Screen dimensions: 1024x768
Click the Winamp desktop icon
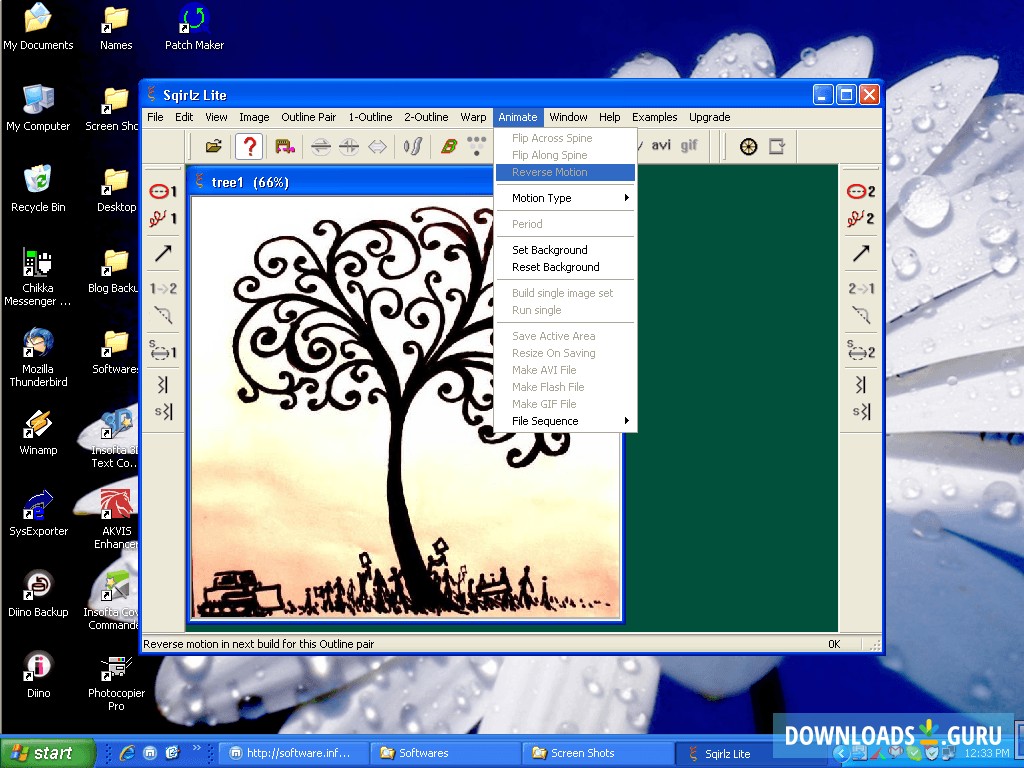[x=38, y=432]
